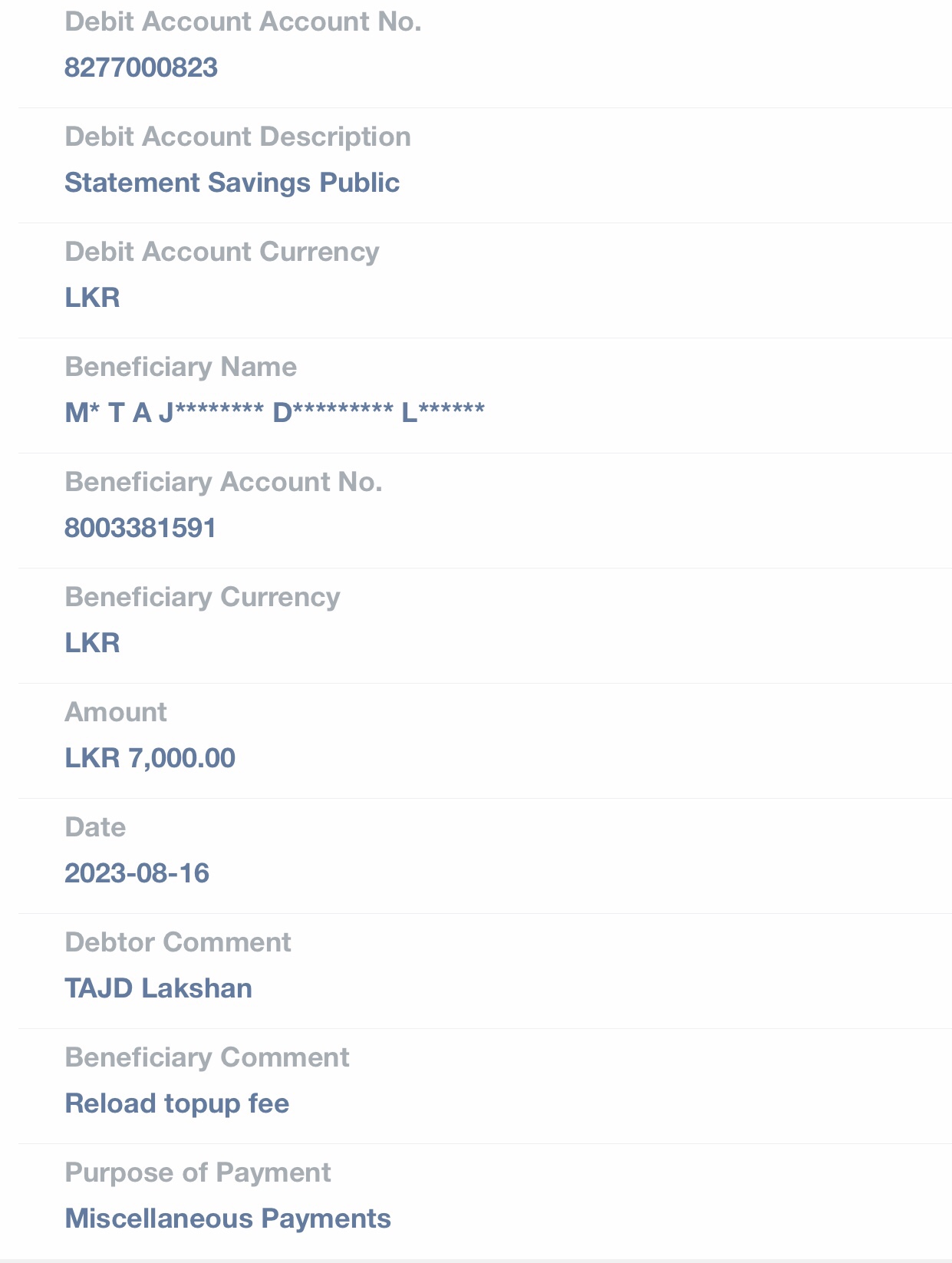Select the "Debit Account Description" label

[x=238, y=137]
